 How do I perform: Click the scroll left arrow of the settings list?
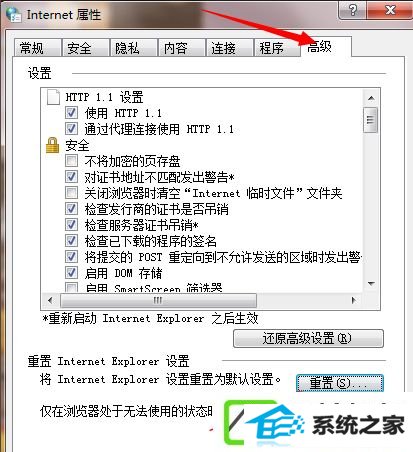tap(50, 300)
